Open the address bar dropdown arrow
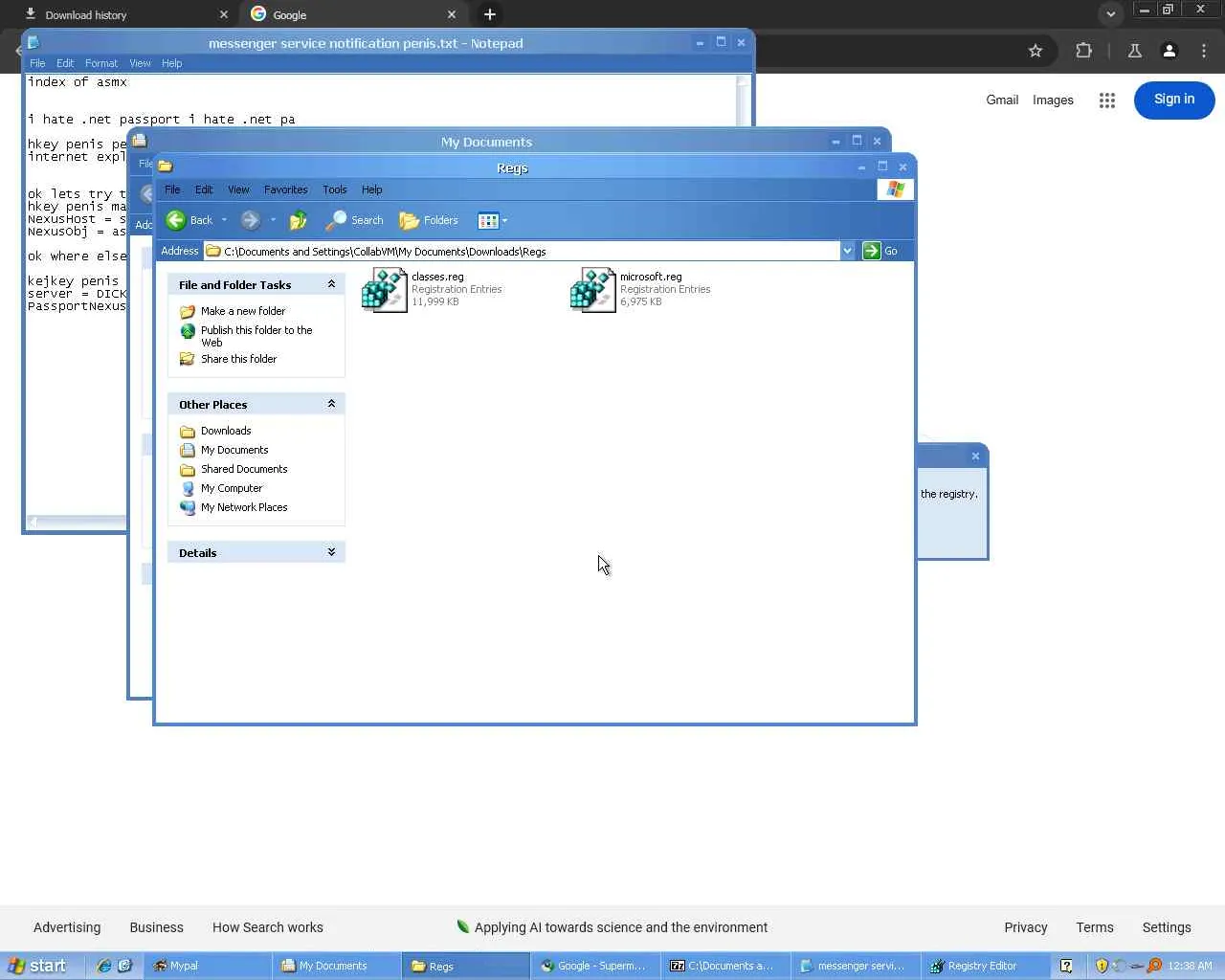The width and height of the screenshot is (1225, 980). pos(847,251)
